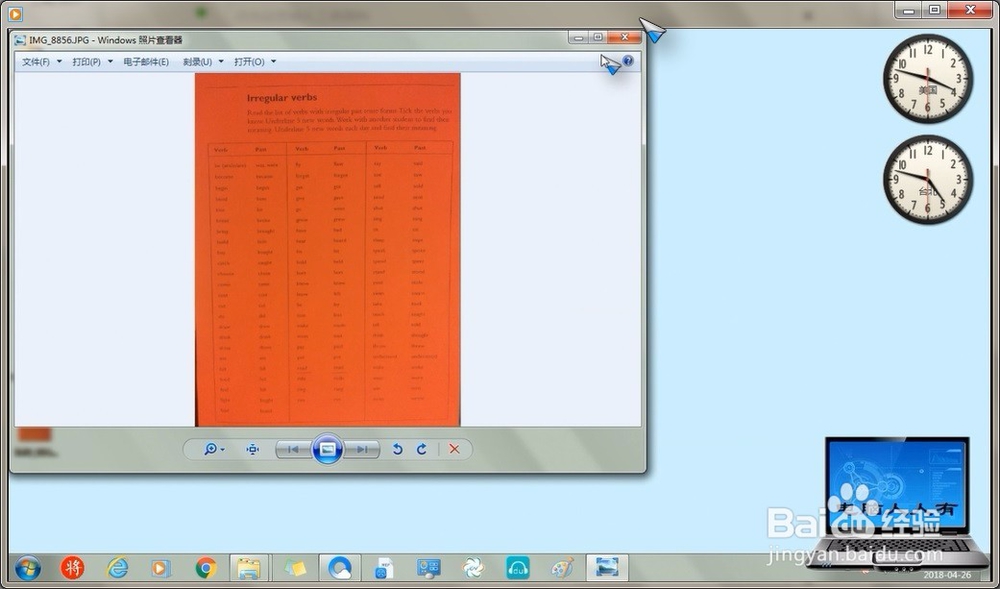
Task: Launch Internet Explorer from taskbar
Action: click(x=117, y=567)
